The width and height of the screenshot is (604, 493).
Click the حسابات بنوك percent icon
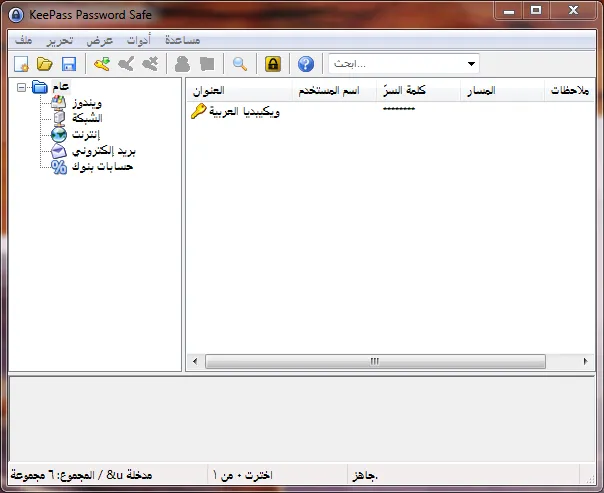pyautogui.click(x=59, y=167)
